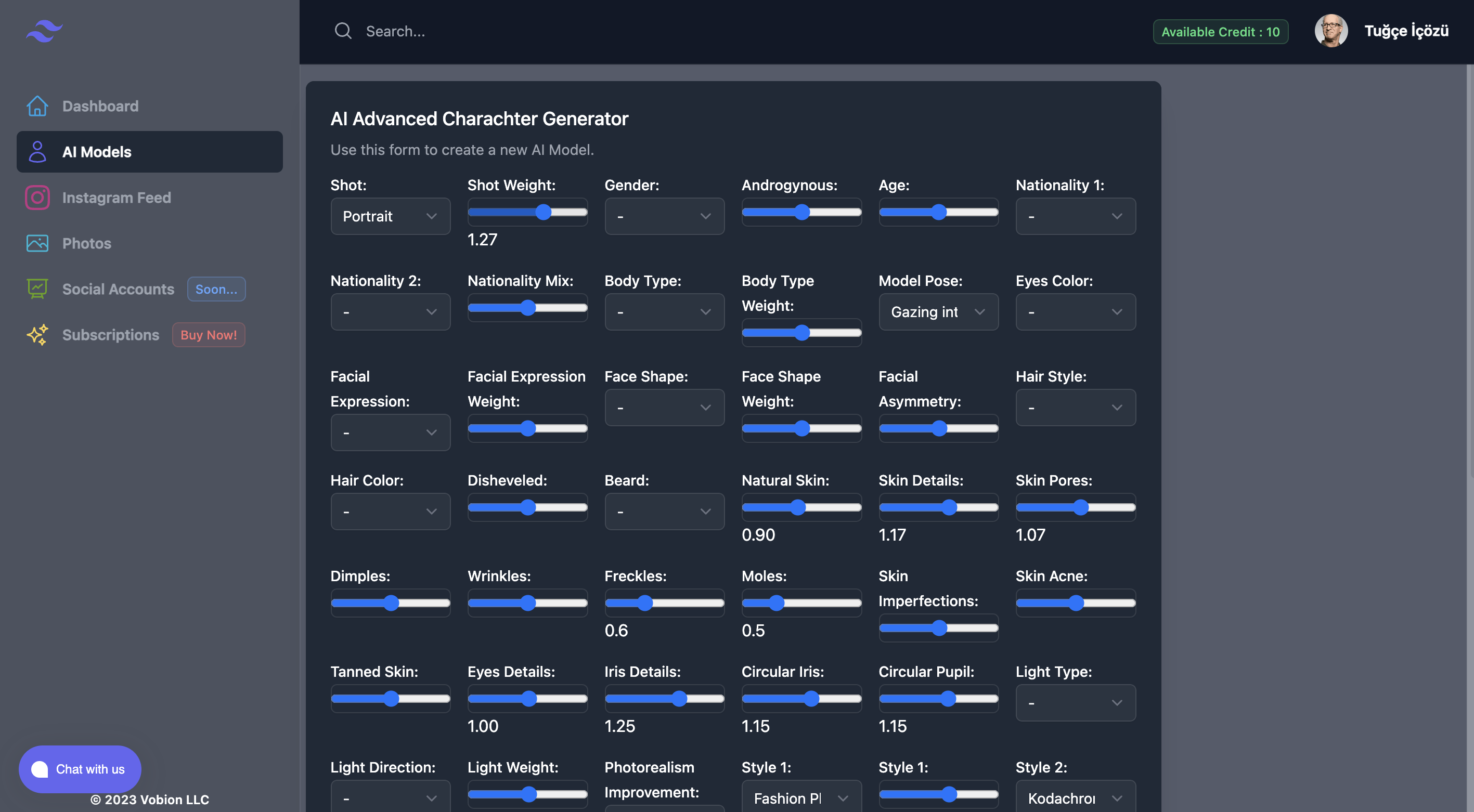Click the Dashboard house icon

coord(37,106)
